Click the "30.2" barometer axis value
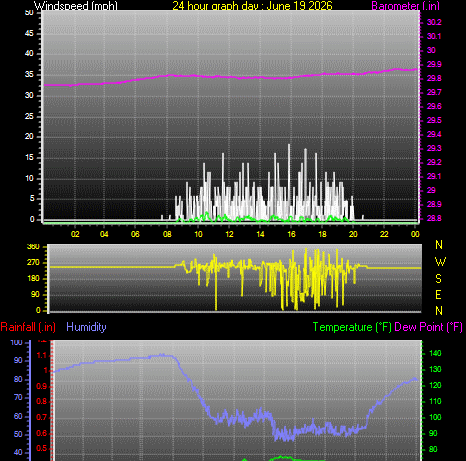The image size is (466, 461). [x=434, y=22]
